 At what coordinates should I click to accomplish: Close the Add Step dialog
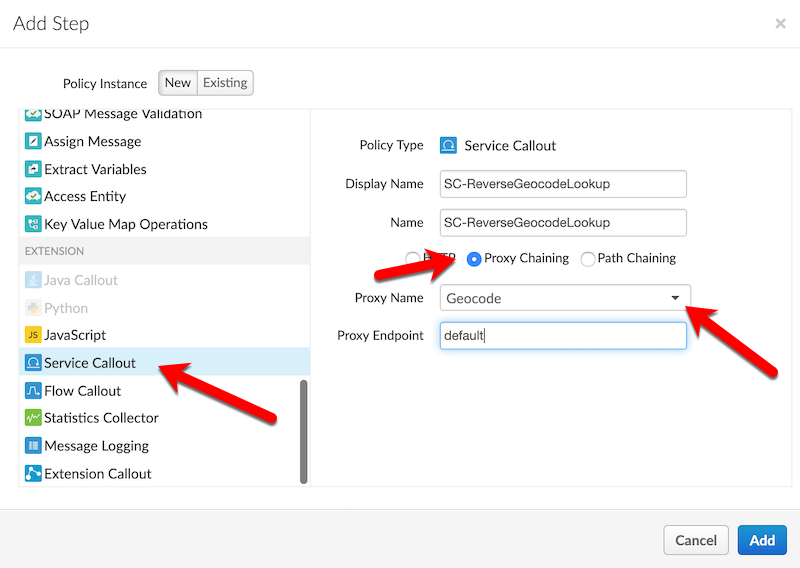(780, 23)
